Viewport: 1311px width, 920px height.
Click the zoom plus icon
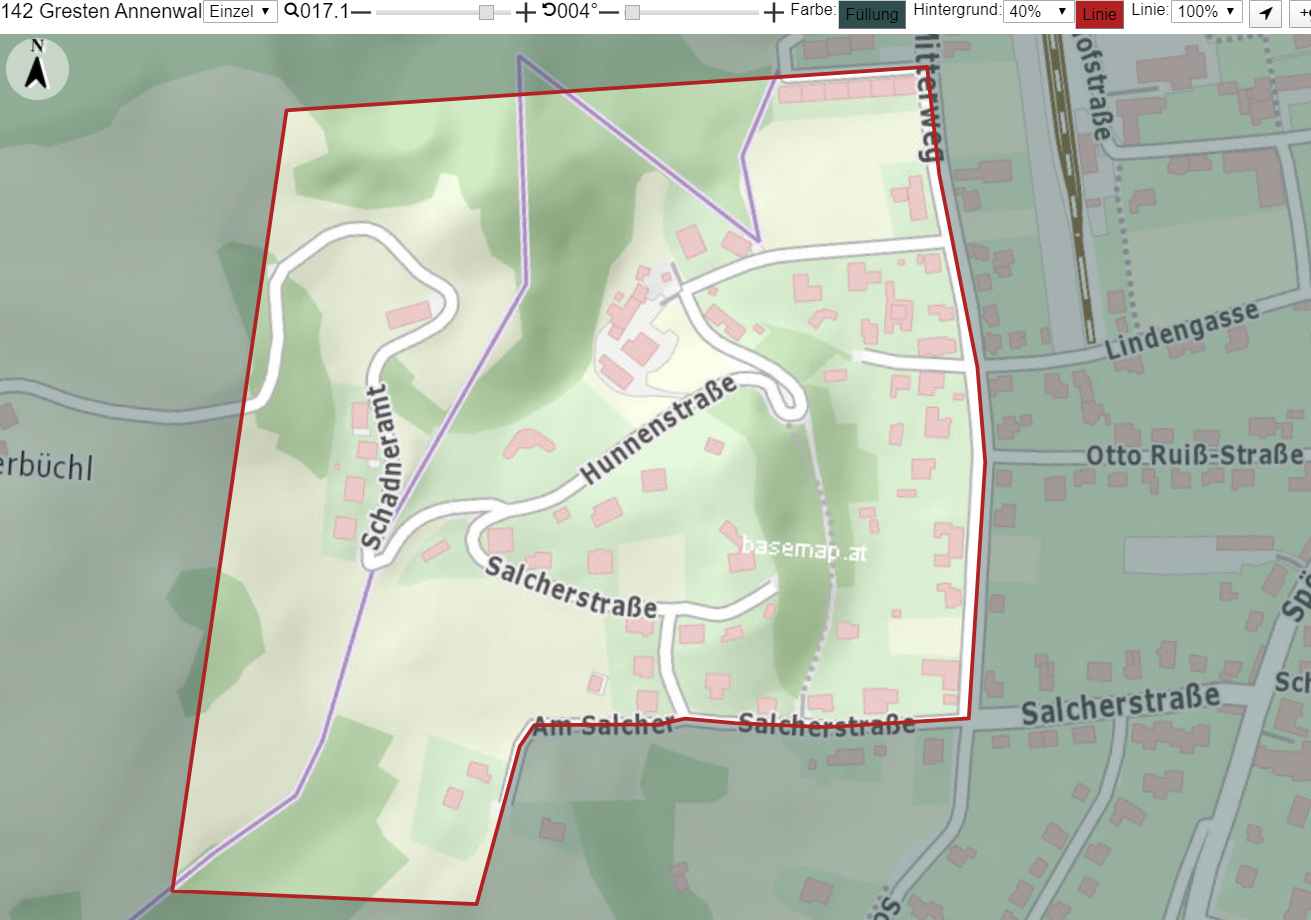click(525, 13)
